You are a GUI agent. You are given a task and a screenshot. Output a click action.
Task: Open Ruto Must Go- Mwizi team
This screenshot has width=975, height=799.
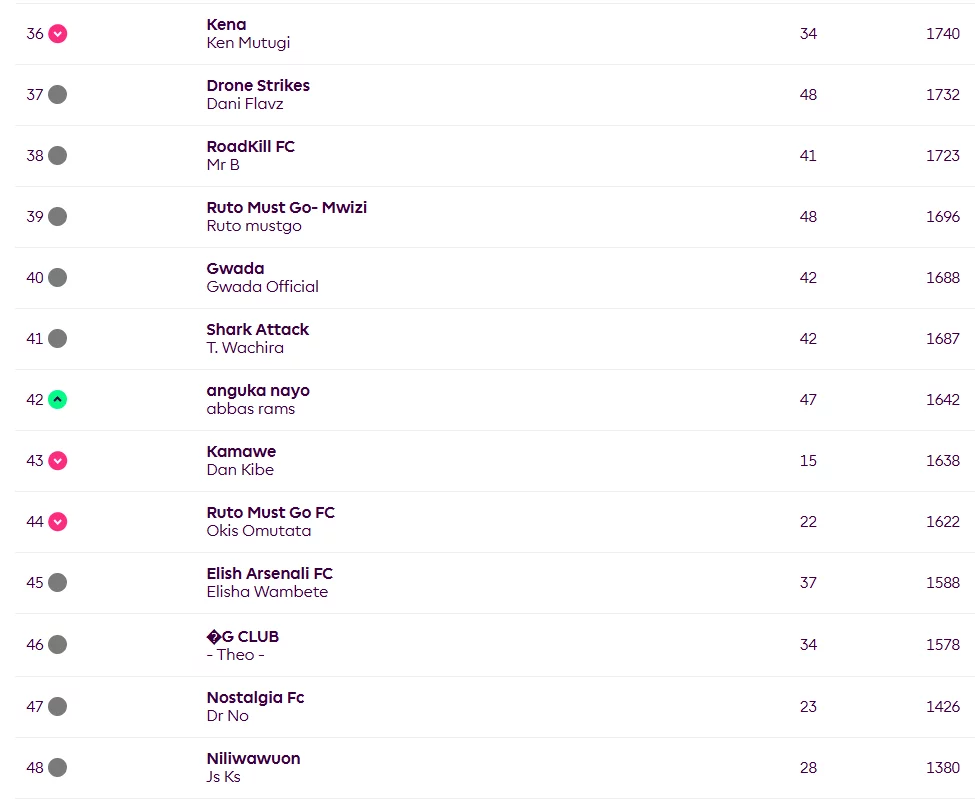tap(286, 208)
